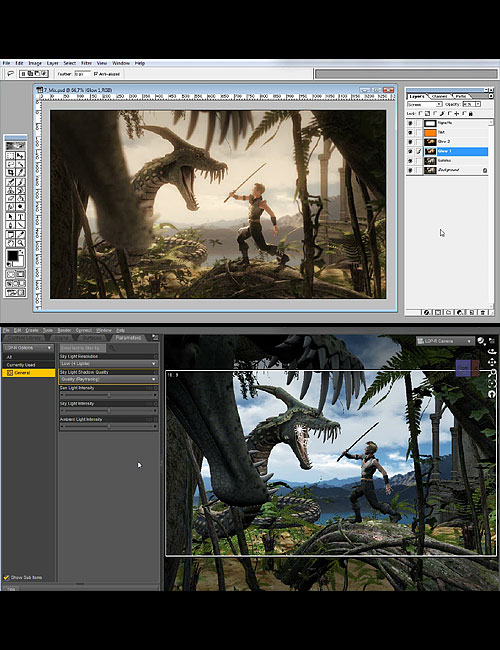Screen dimensions: 500x650
Task: Select the Notes tool in toolbox
Action: coord(10,235)
